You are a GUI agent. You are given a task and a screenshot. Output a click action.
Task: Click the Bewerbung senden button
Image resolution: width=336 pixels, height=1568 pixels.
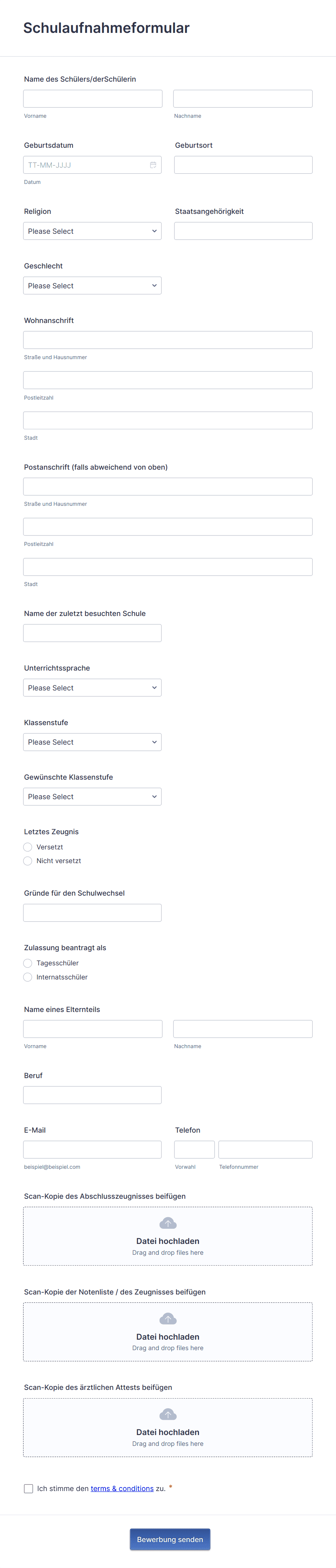coord(170,1539)
